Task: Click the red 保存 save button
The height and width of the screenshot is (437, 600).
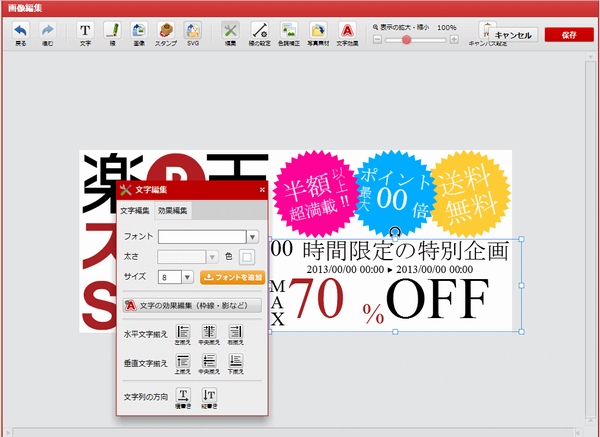Action: click(x=569, y=34)
